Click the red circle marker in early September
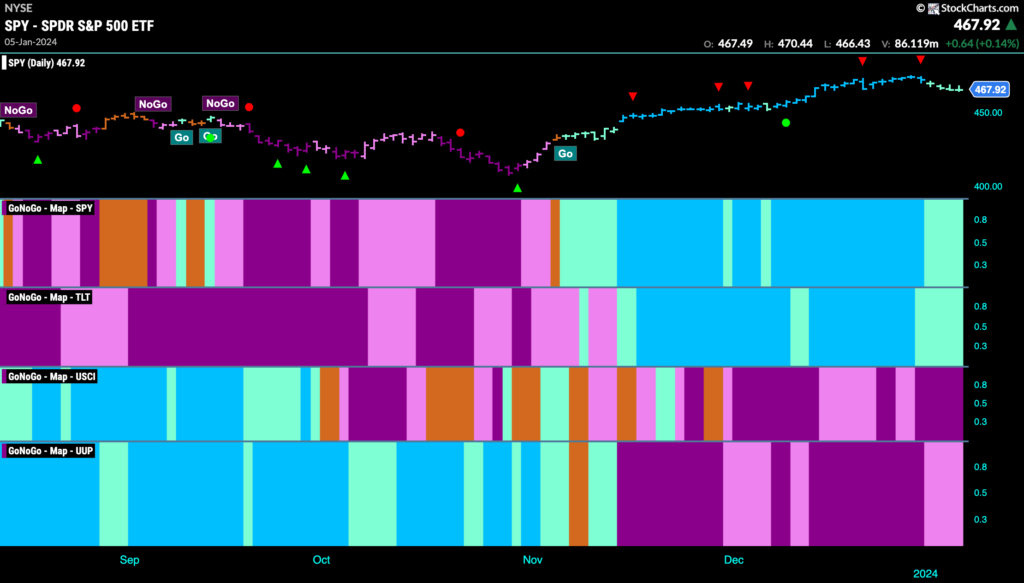Screen dimensions: 1024x583 pos(76,108)
